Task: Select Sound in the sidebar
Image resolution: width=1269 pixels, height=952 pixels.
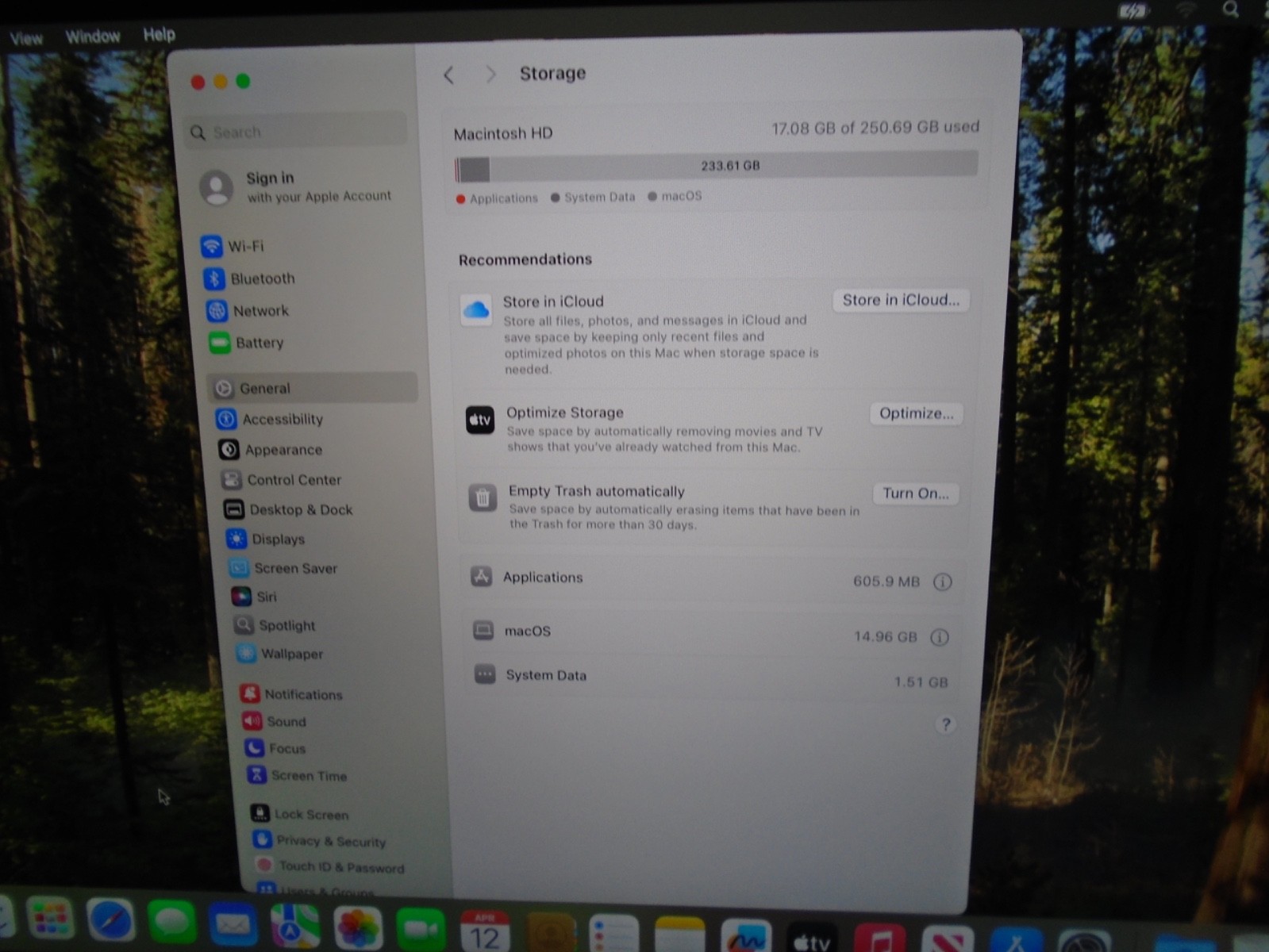Action: 275,721
